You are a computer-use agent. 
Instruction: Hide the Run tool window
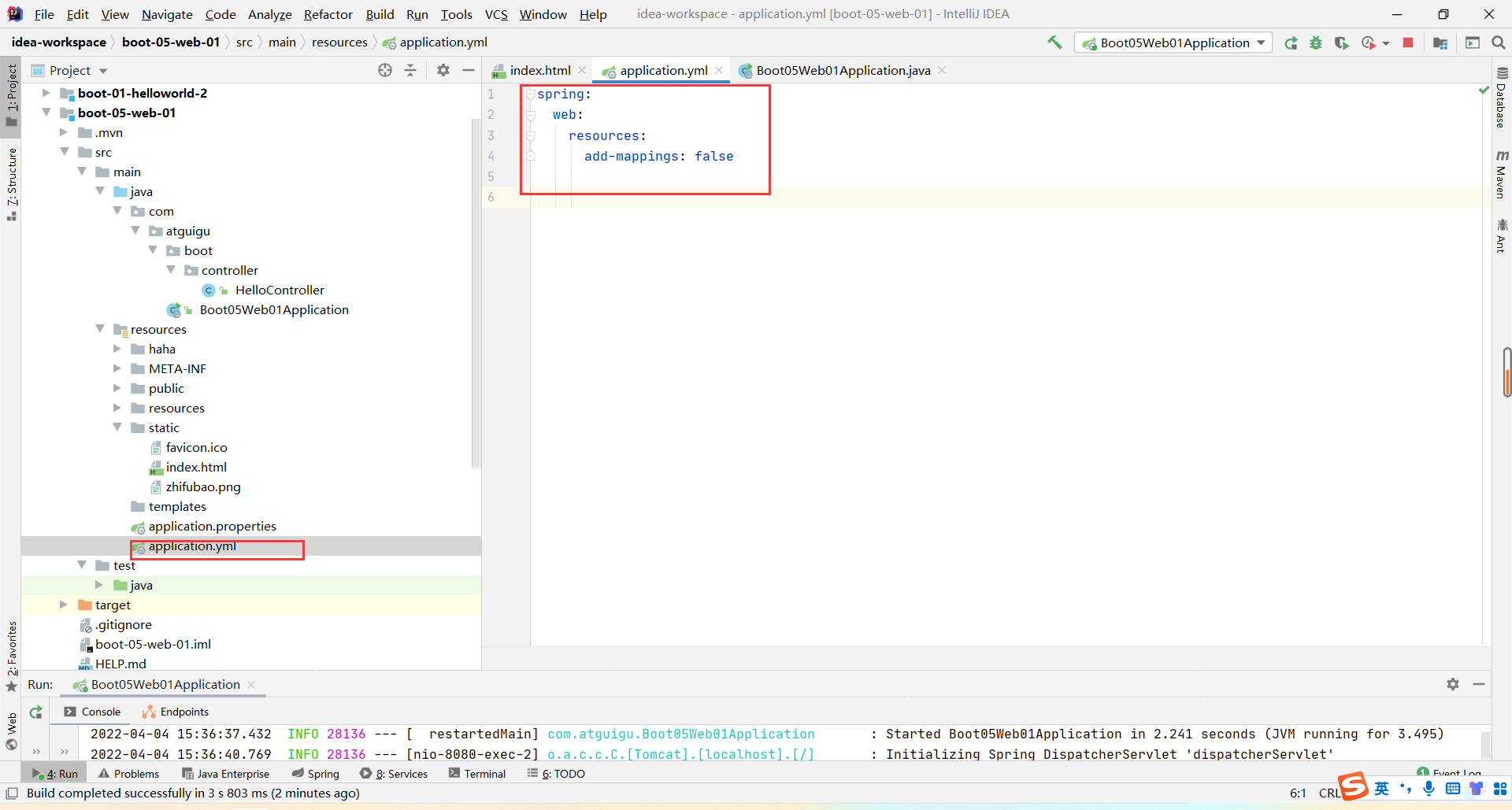(x=1479, y=684)
